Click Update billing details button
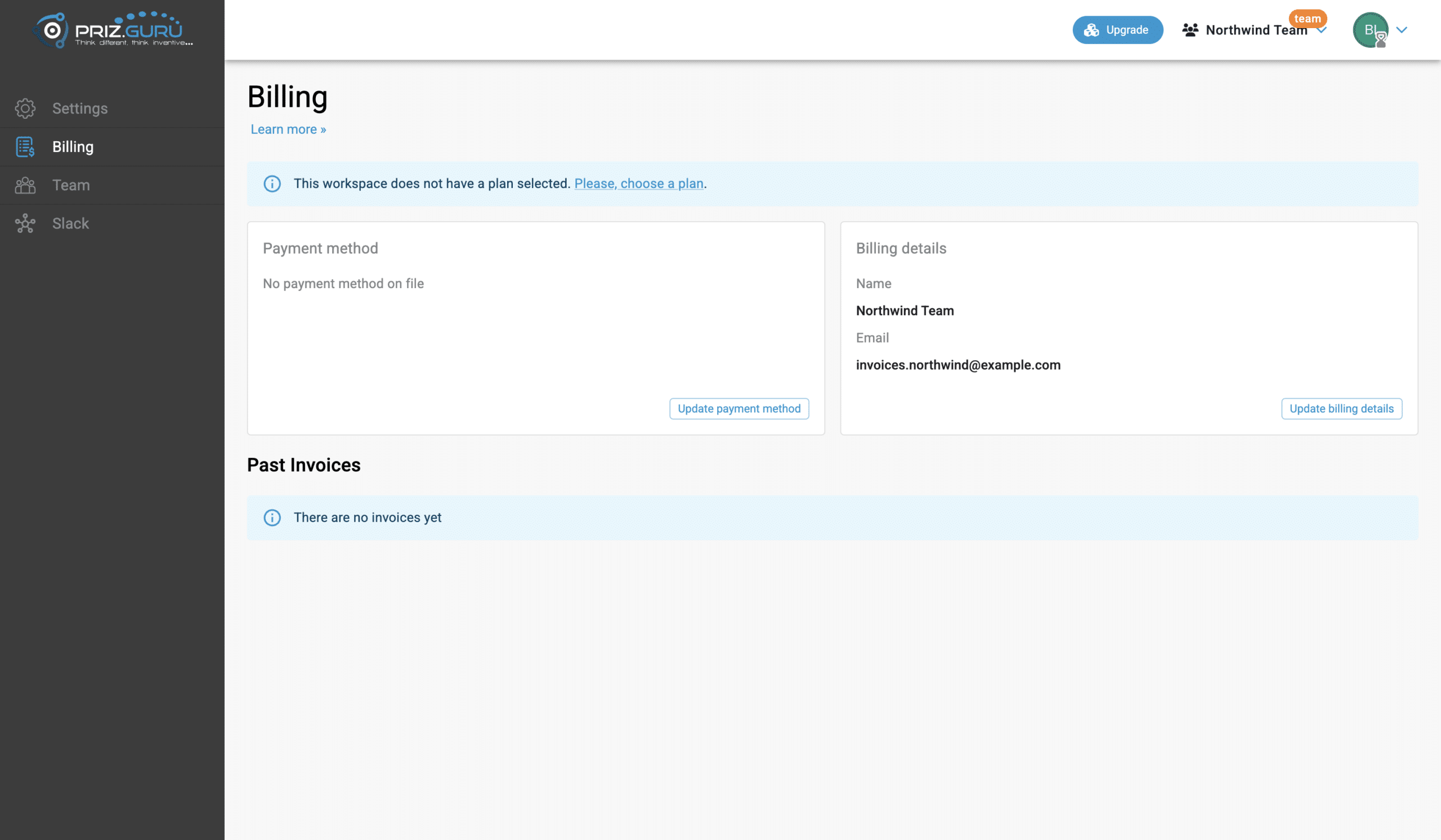This screenshot has width=1441, height=840. pyautogui.click(x=1341, y=408)
